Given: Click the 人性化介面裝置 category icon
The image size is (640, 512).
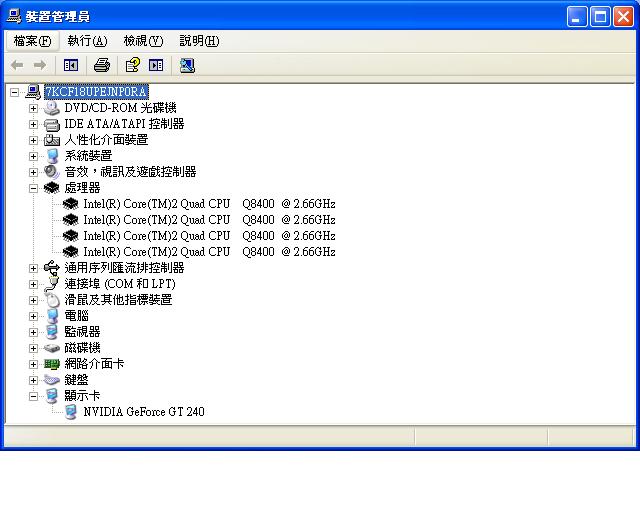Looking at the screenshot, I should click(52, 140).
